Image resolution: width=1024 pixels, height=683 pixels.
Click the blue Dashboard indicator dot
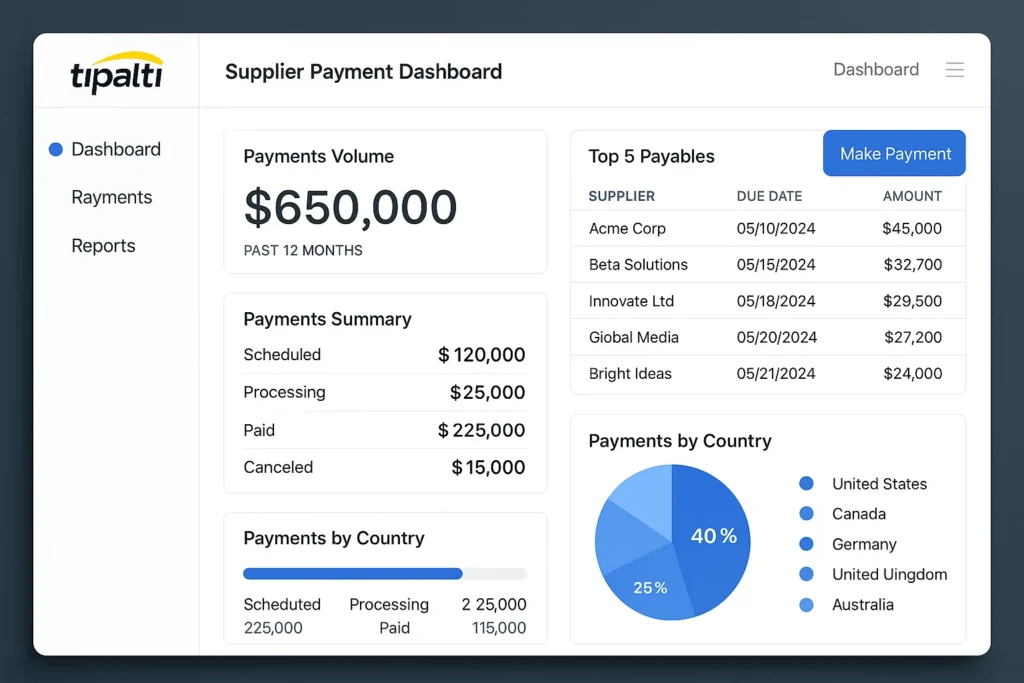pos(55,149)
